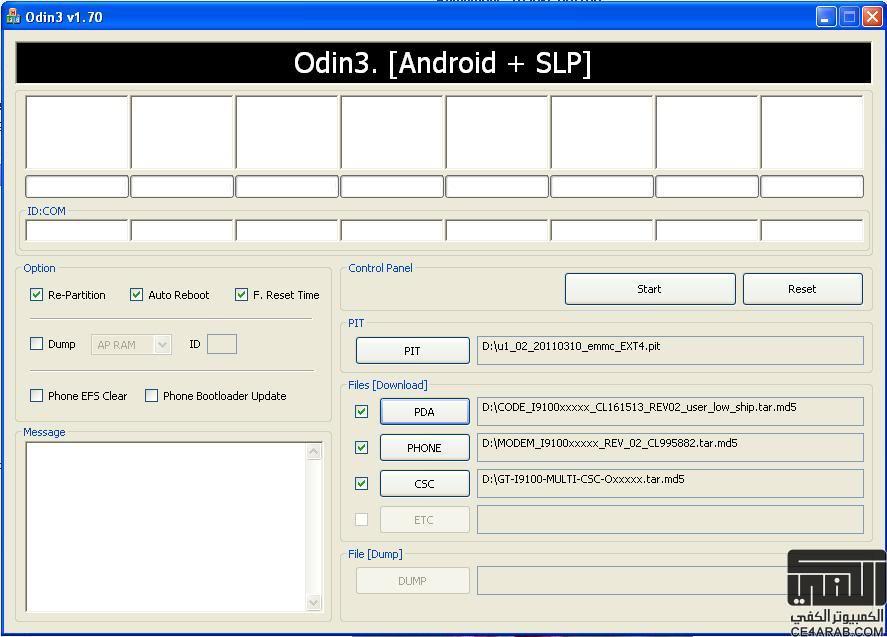The width and height of the screenshot is (887, 637).
Task: Click the MODEM_I9100xxxxx path field
Action: point(670,447)
